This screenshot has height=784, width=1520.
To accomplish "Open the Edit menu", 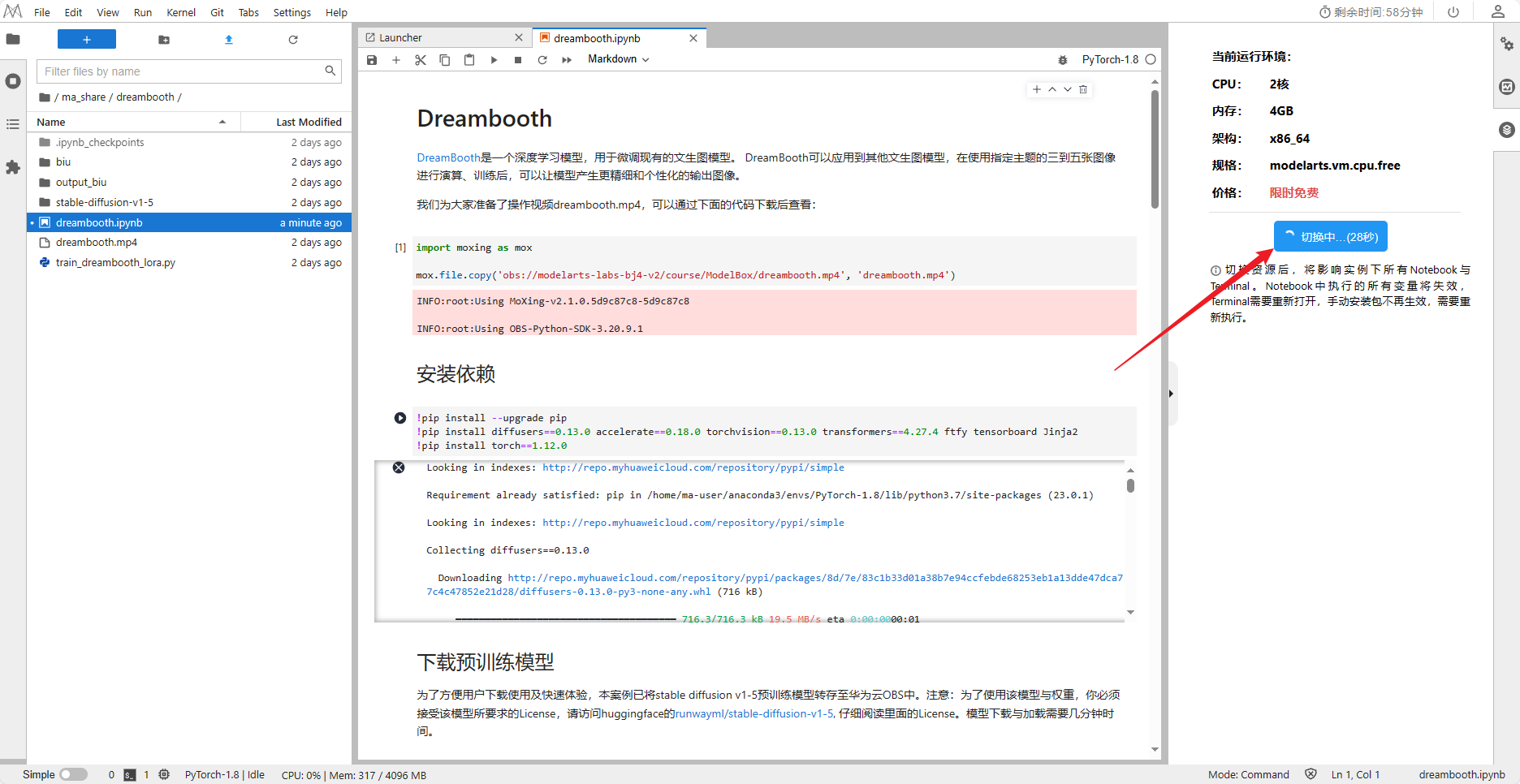I will (x=73, y=12).
